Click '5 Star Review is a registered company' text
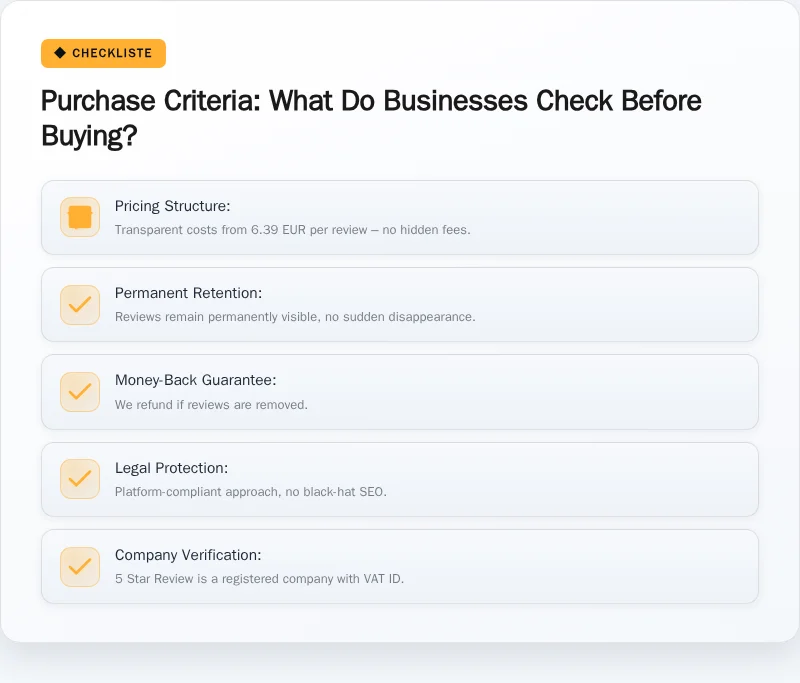 [x=259, y=579]
